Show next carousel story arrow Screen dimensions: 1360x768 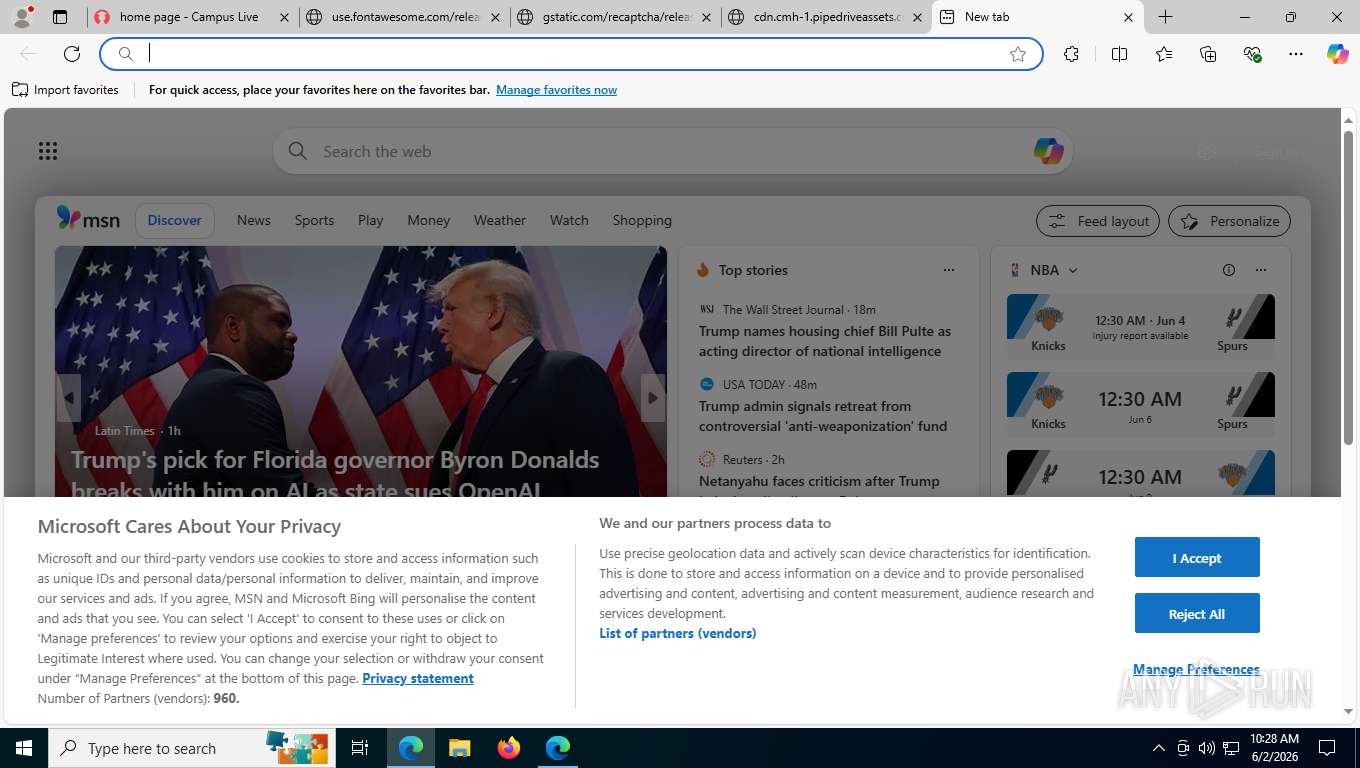pyautogui.click(x=653, y=398)
